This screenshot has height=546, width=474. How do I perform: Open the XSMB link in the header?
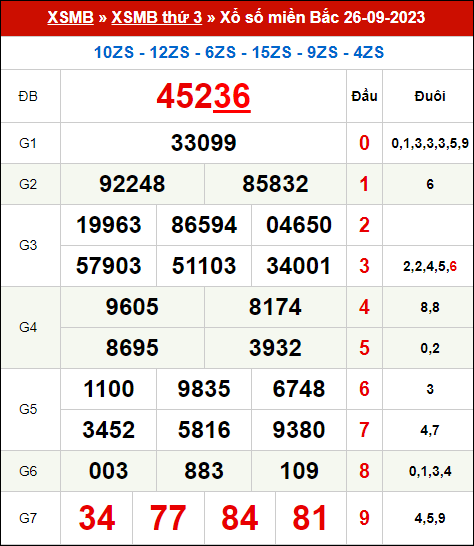pyautogui.click(x=70, y=17)
